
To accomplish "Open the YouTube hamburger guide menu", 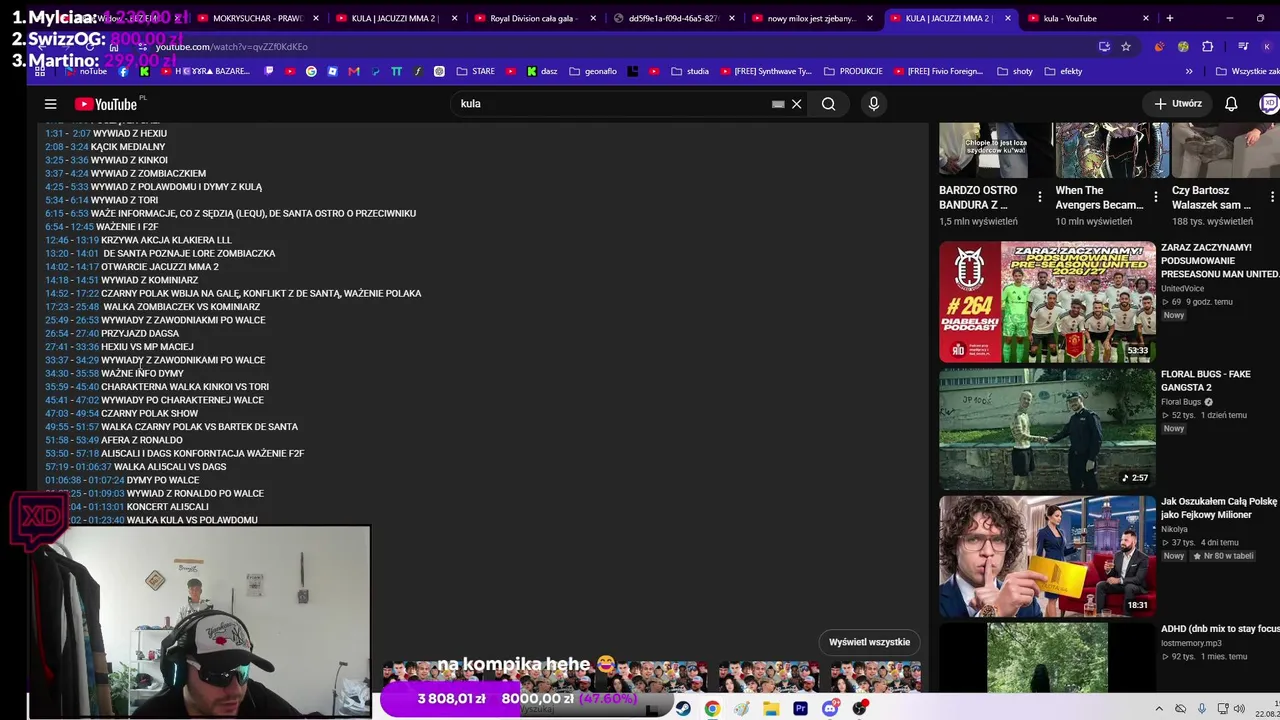I will point(50,104).
